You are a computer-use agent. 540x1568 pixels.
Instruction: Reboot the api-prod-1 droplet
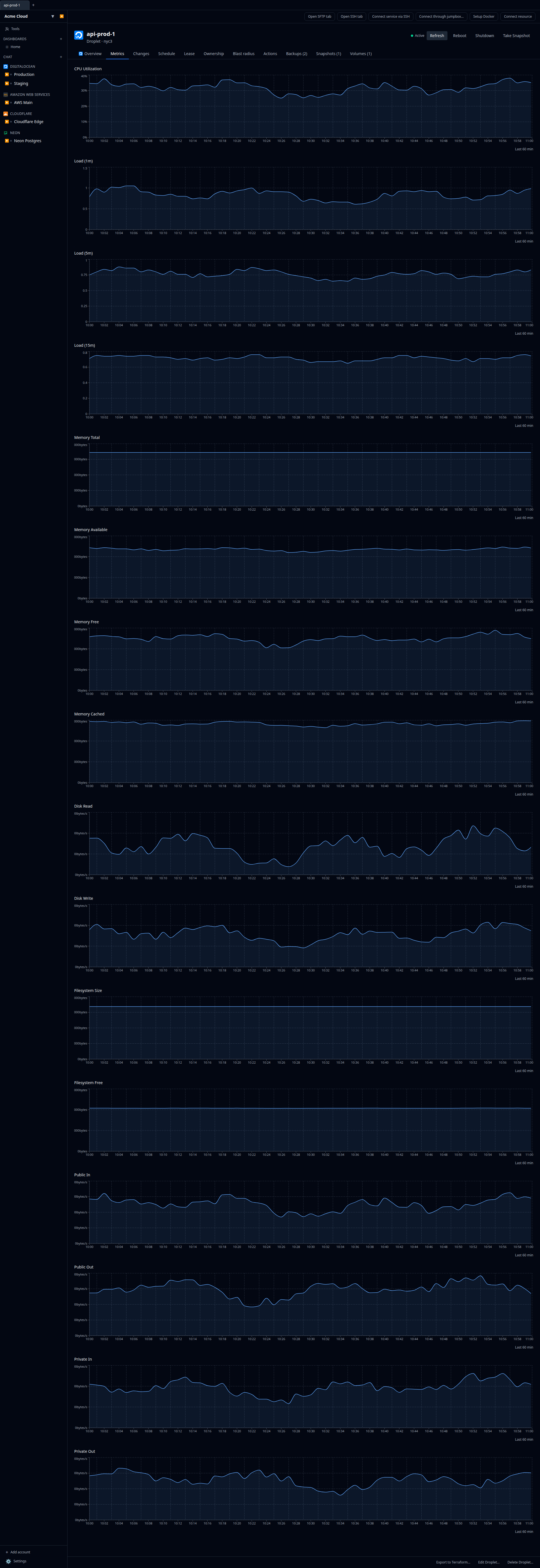[x=460, y=36]
